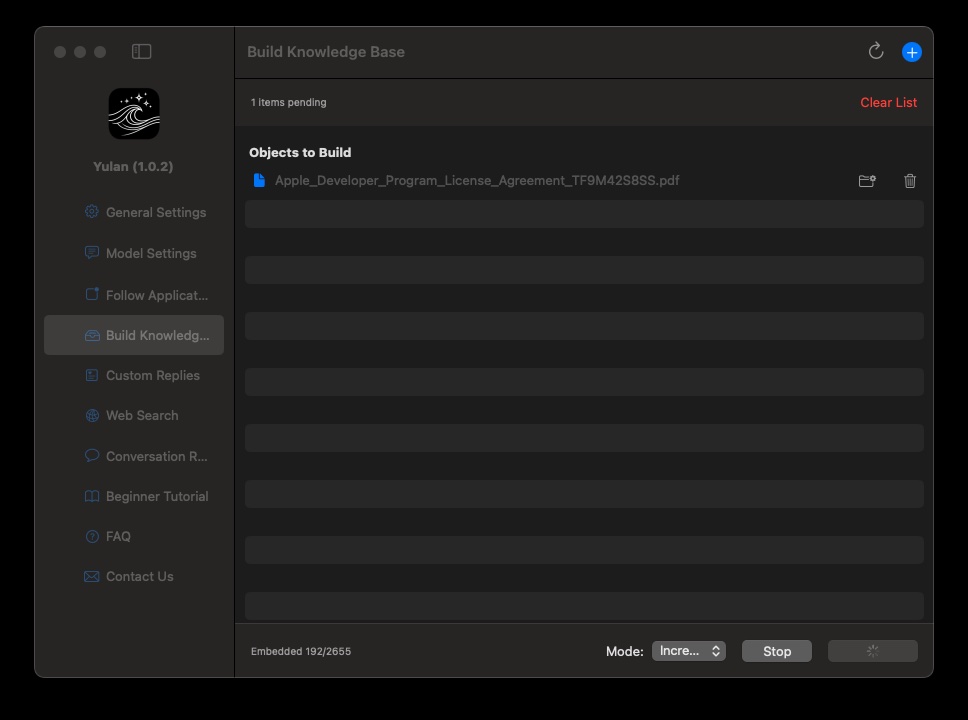
Task: Click the Custom Replies icon
Action: 91,375
